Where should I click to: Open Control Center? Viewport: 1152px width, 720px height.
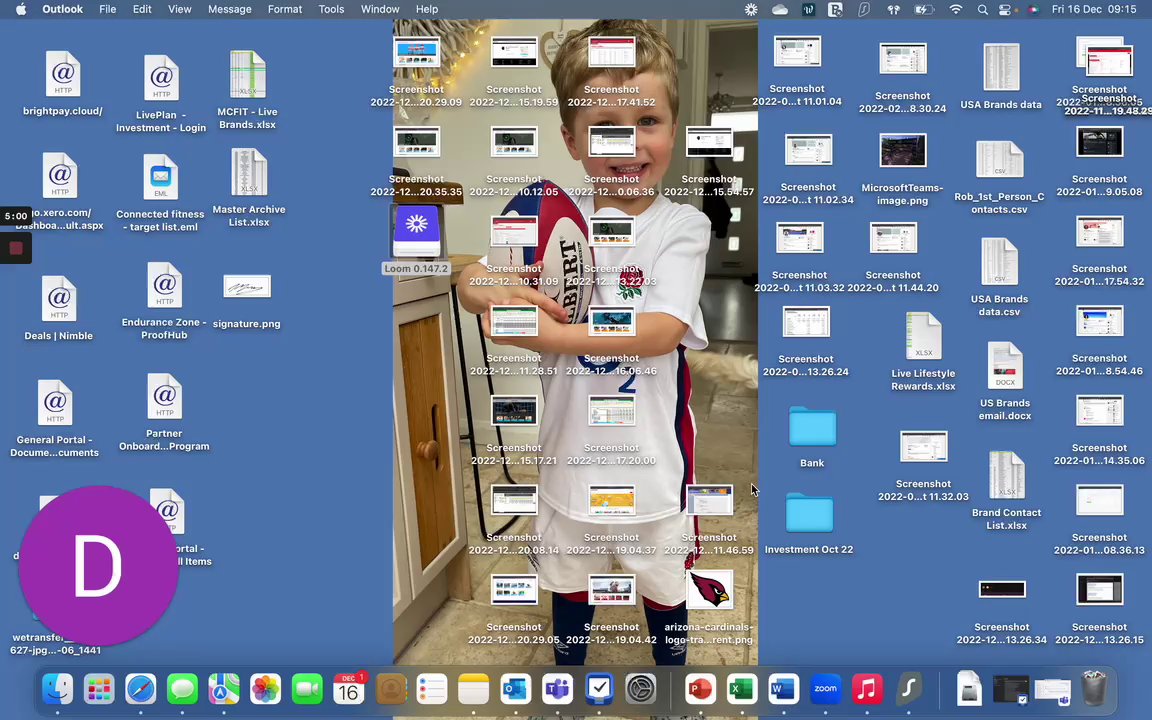[x=1005, y=10]
